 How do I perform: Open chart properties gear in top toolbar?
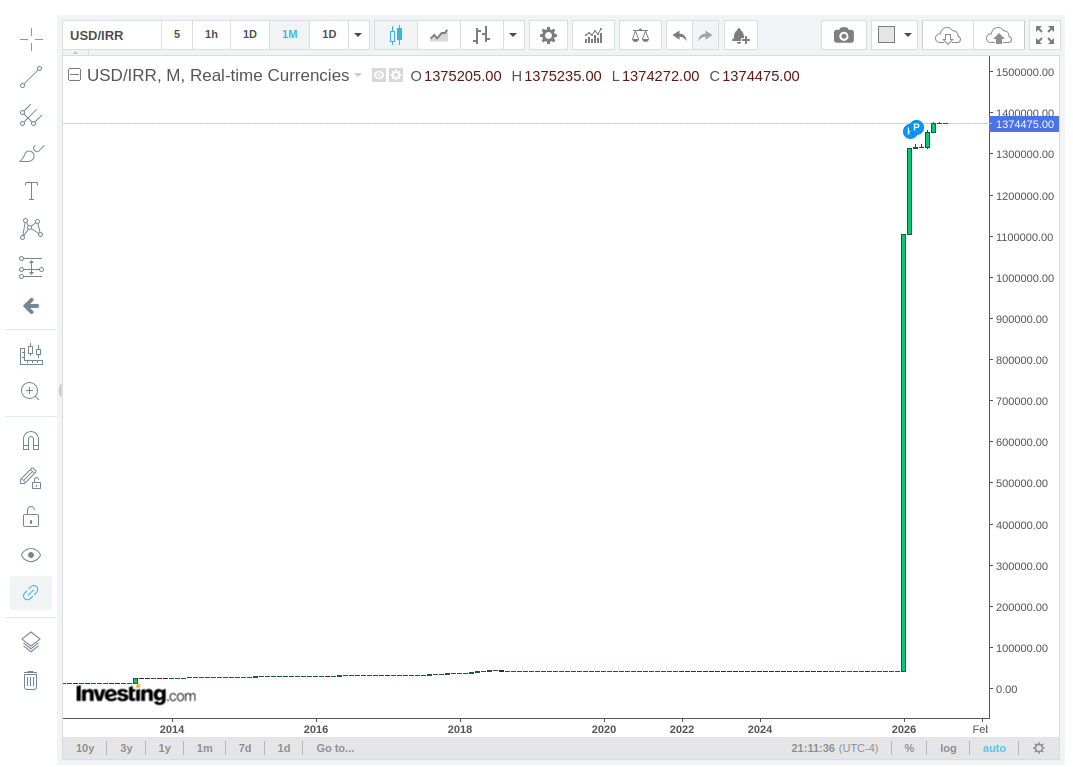click(548, 35)
